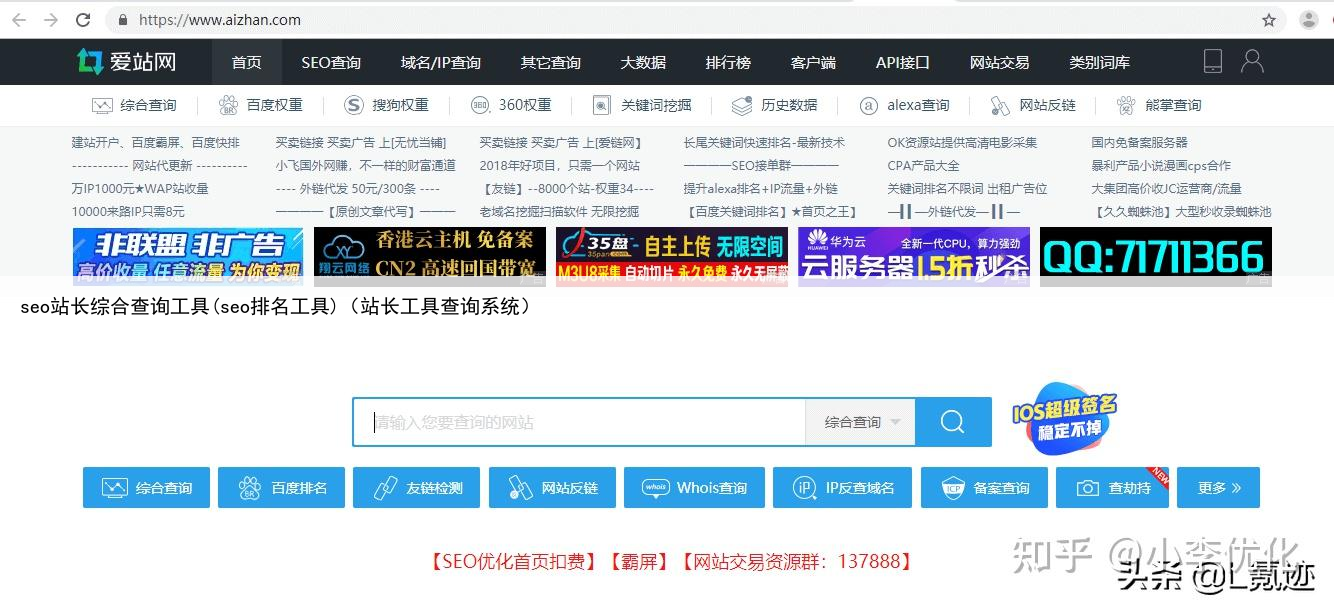Focus the website query input field
Viewport: 1334px width, 611px height.
[580, 422]
